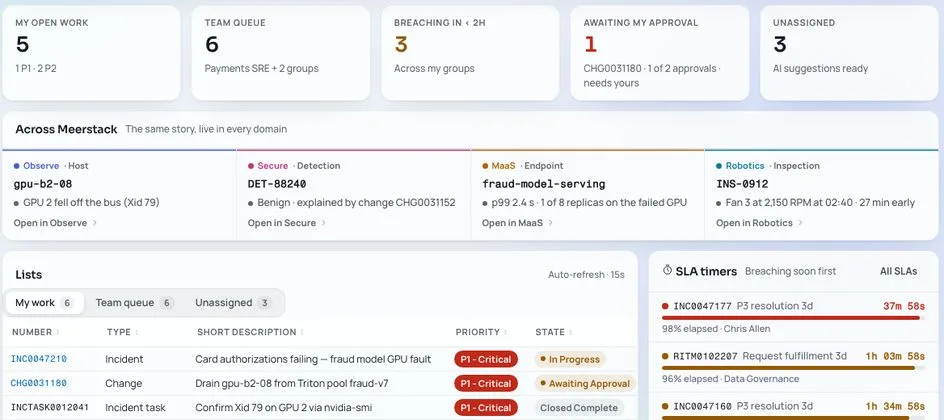
Task: Sort the list using PRIORITY sort icon
Action: 505,332
